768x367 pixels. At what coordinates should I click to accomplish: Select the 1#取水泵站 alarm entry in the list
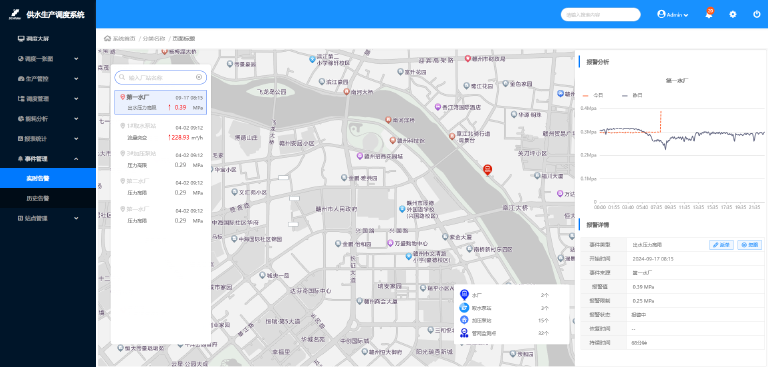click(x=161, y=132)
